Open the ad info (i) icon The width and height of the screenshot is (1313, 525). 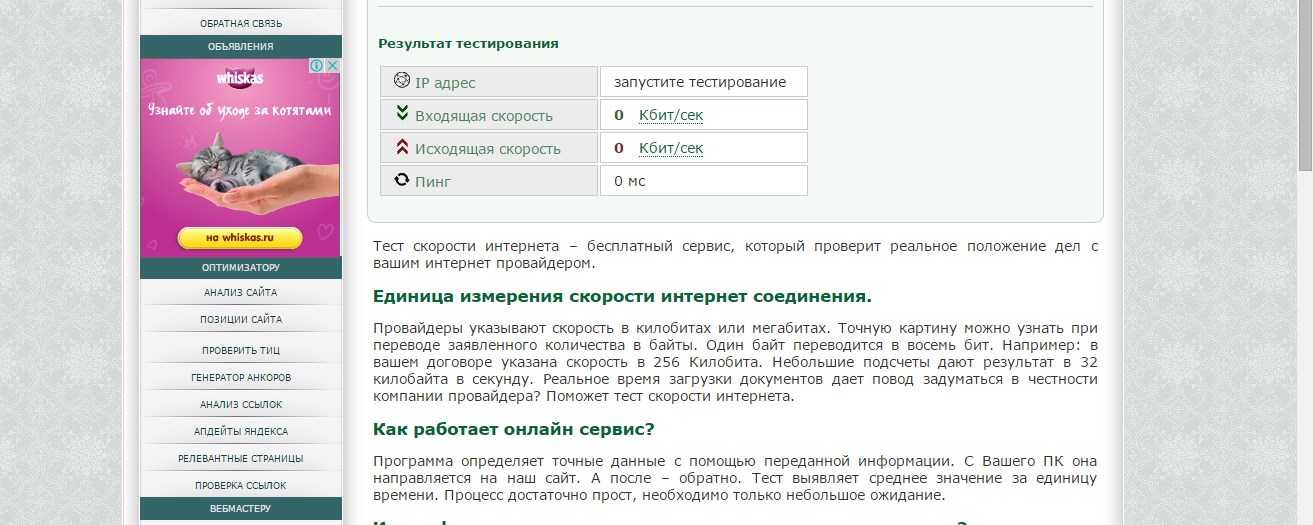tap(316, 65)
